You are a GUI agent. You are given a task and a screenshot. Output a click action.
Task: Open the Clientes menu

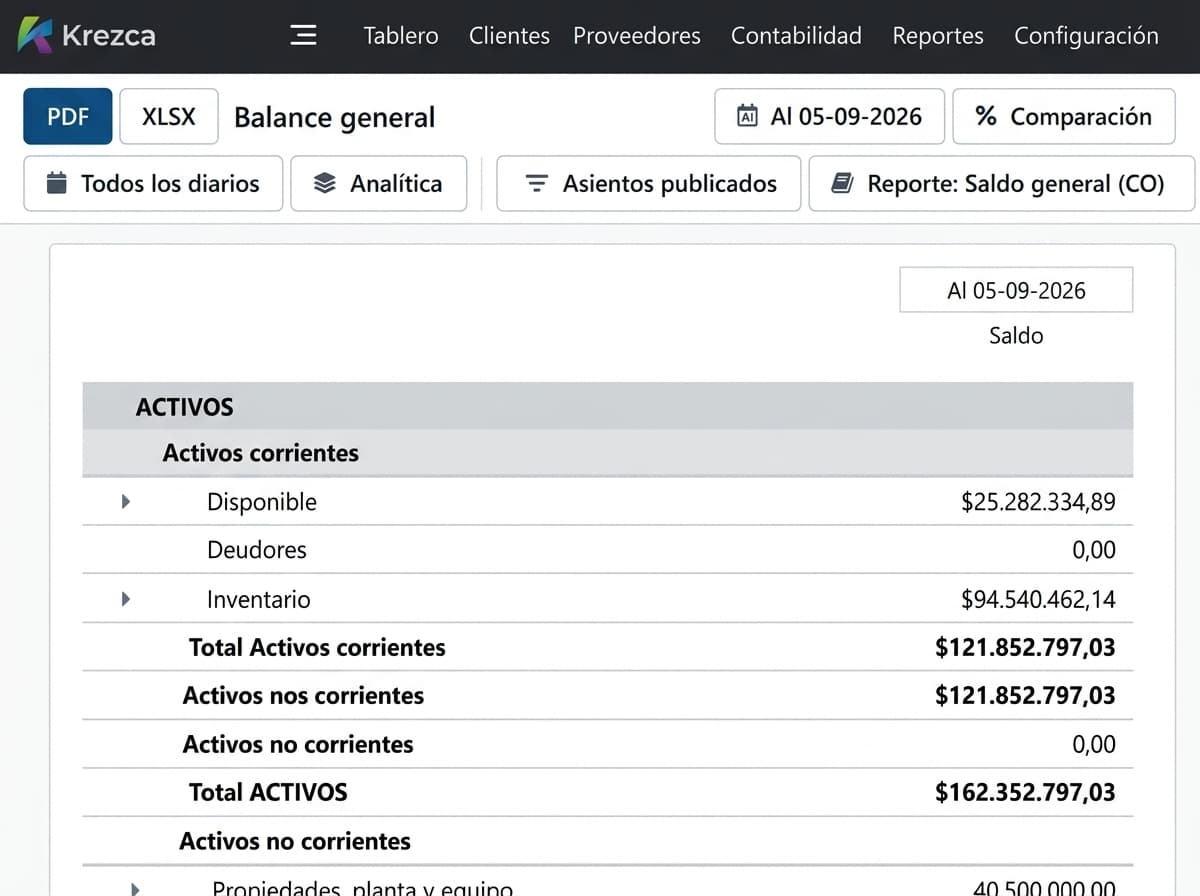(509, 36)
